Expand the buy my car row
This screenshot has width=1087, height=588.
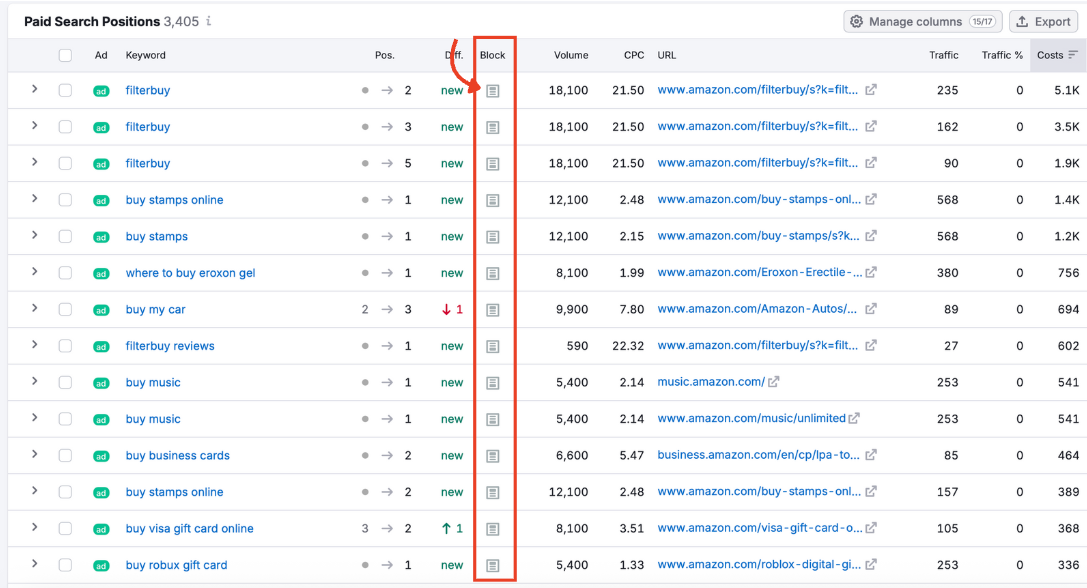[34, 309]
